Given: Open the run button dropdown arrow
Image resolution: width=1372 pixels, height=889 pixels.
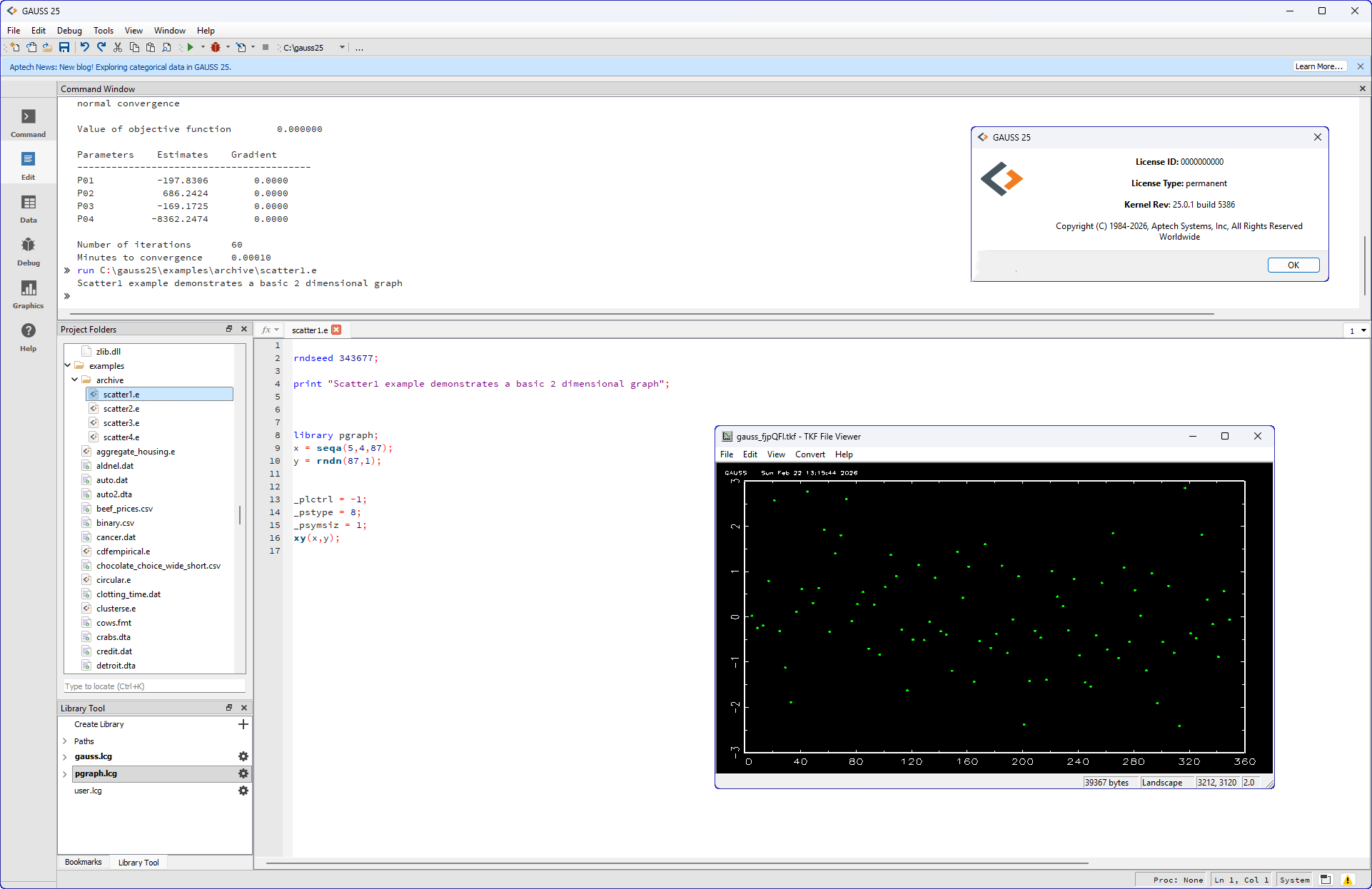Looking at the screenshot, I should [203, 48].
